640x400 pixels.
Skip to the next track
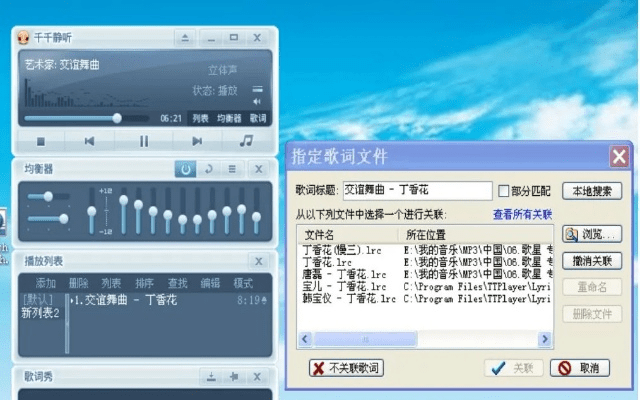197,141
